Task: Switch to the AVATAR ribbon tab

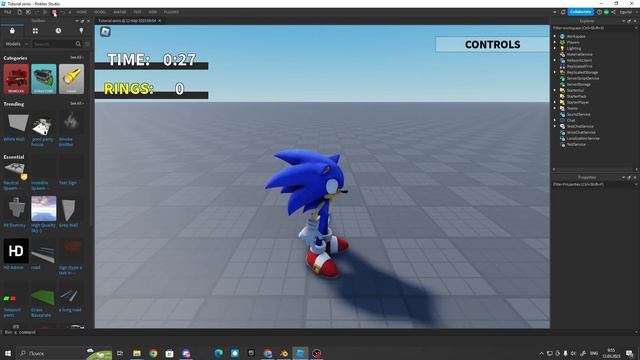Action: point(120,12)
